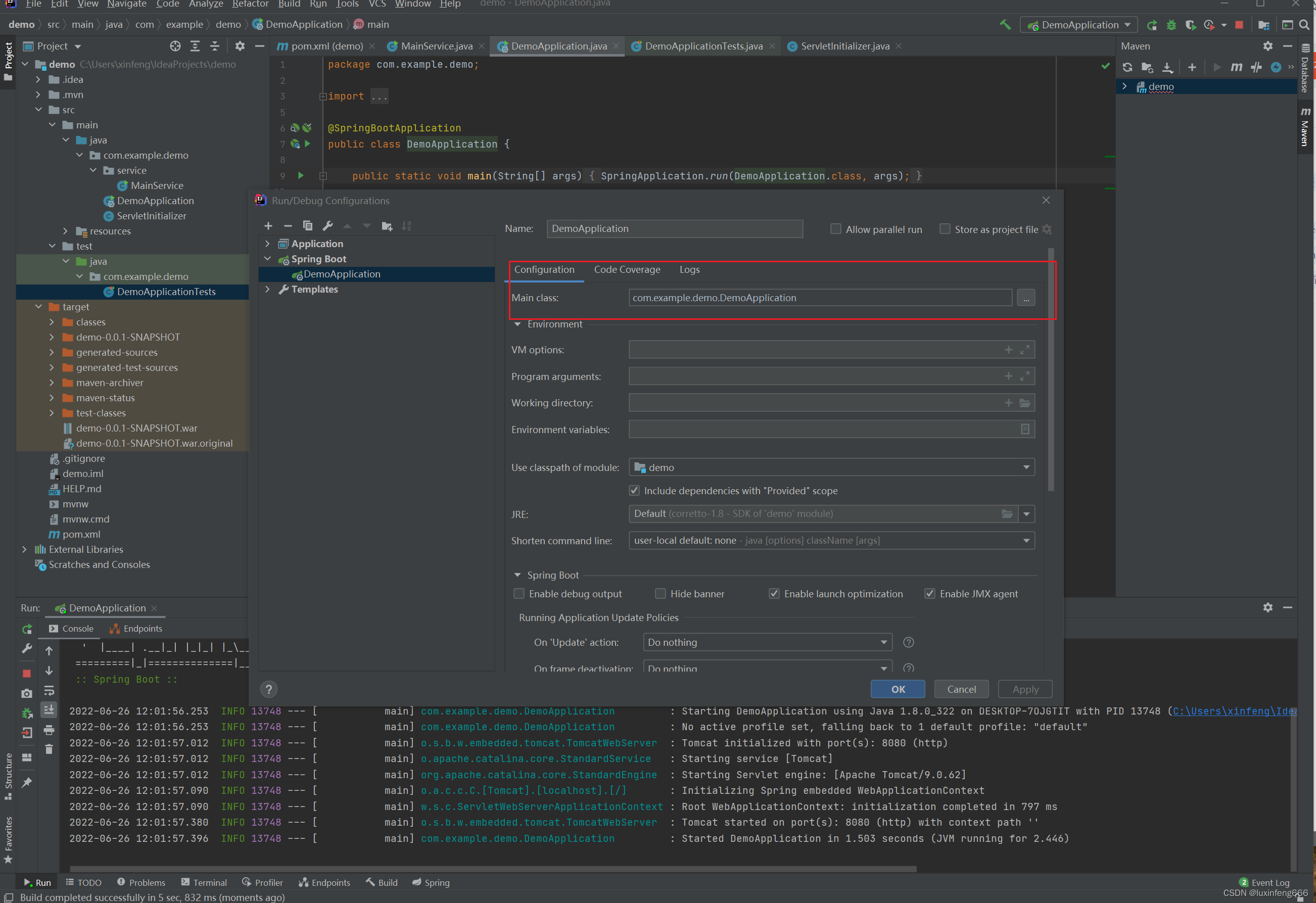Click the Reload Maven projects icon
The width and height of the screenshot is (1316, 903).
coord(1127,67)
